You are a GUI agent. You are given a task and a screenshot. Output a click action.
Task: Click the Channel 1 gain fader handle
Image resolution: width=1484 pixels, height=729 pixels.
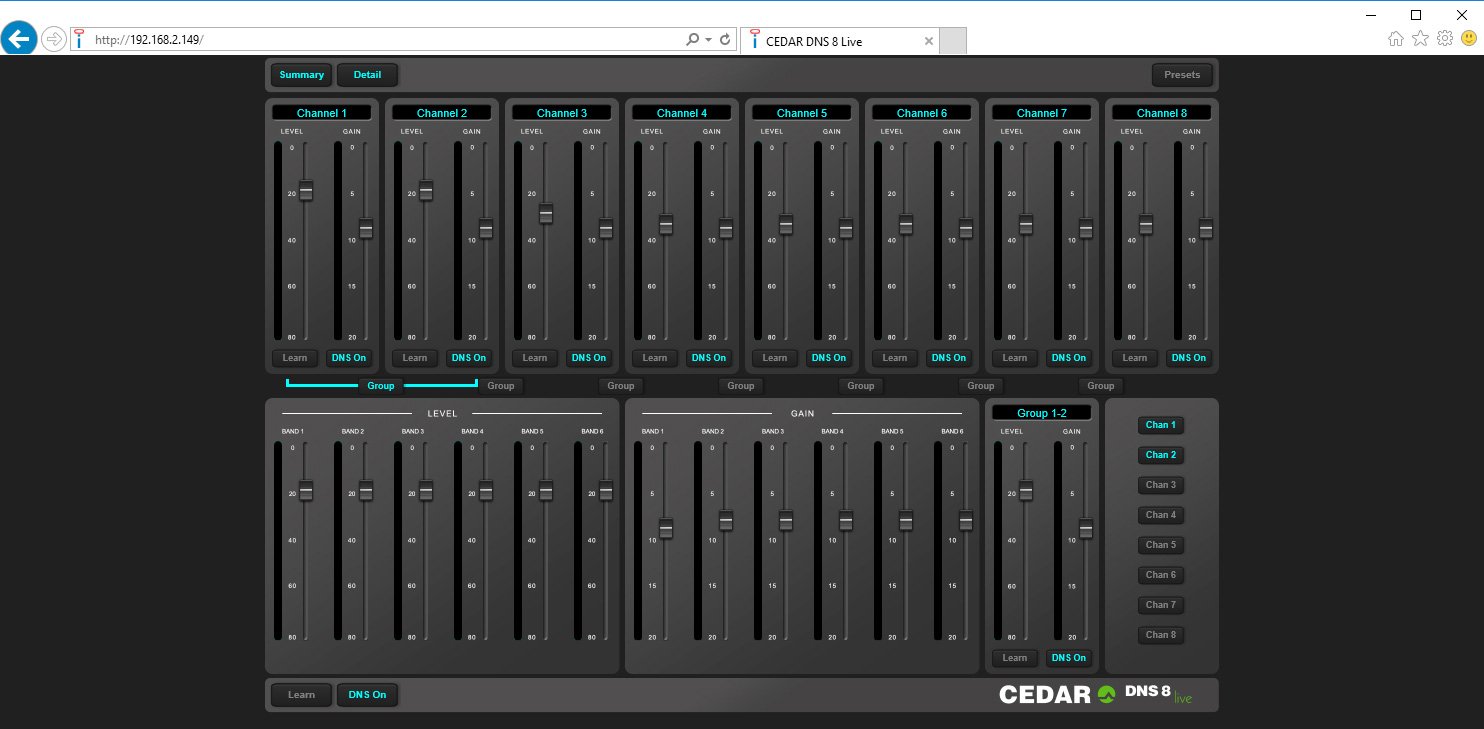(366, 229)
